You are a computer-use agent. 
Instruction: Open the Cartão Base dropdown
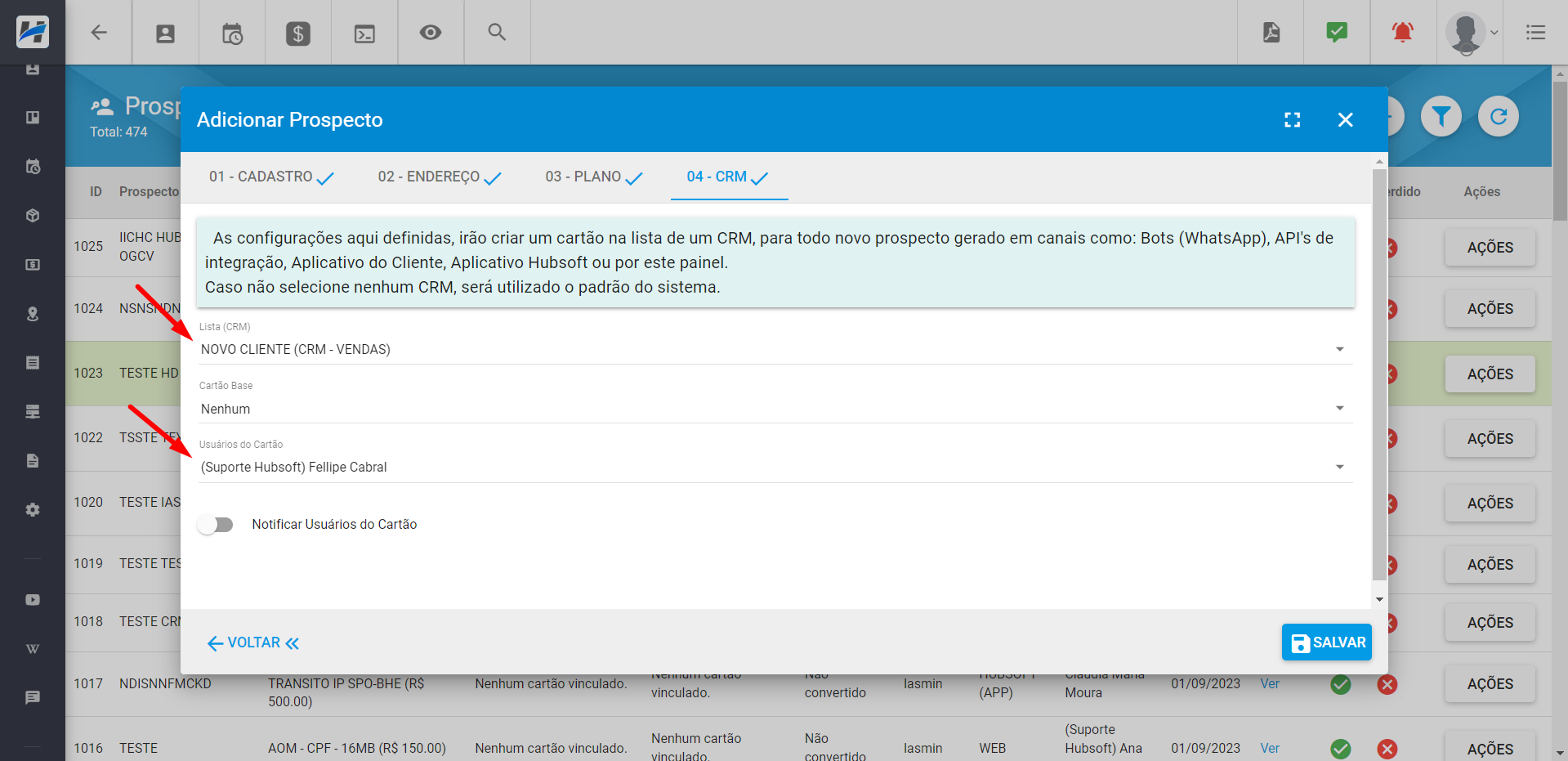tap(775, 409)
